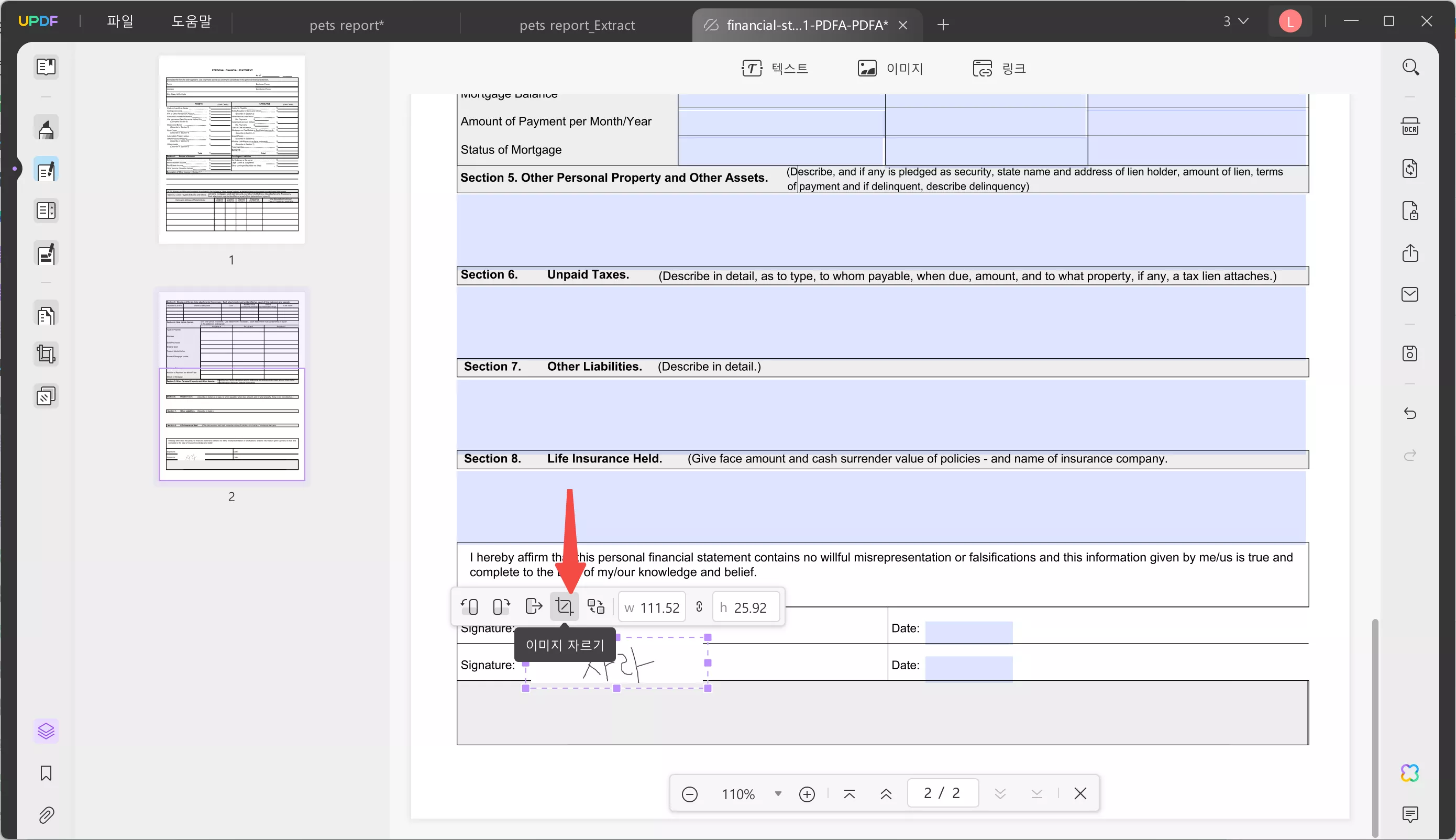Replace the selected image
This screenshot has width=1456, height=840.
click(x=596, y=607)
